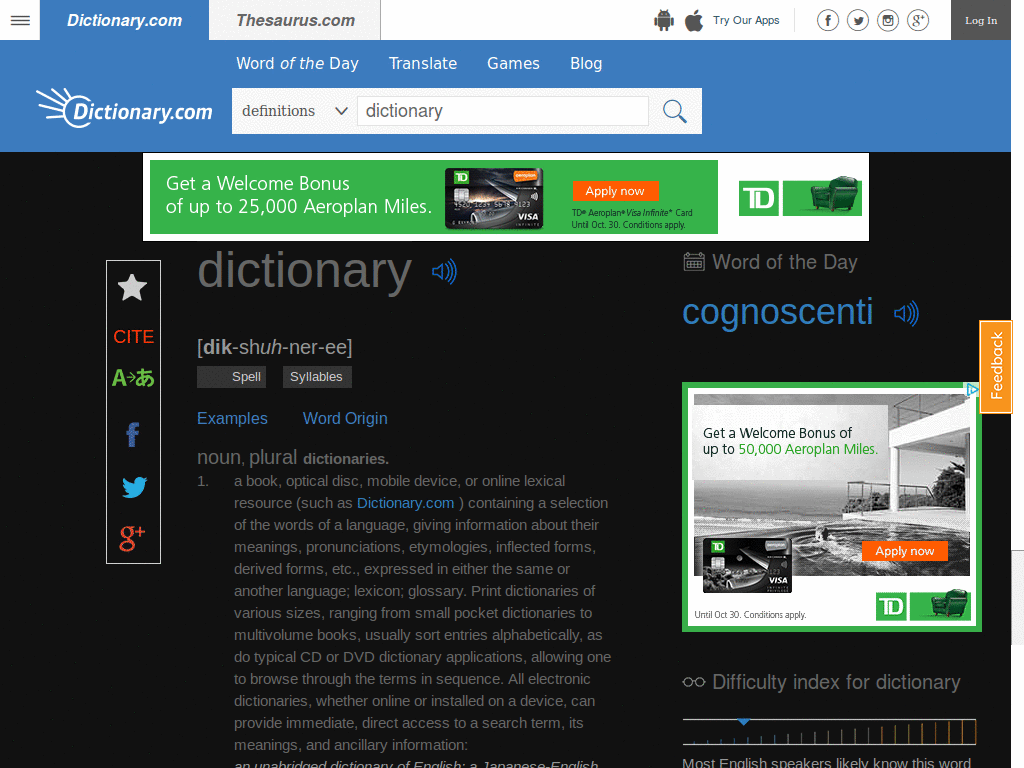1024x768 pixels.
Task: Open the Feedback side tab
Action: 996,366
